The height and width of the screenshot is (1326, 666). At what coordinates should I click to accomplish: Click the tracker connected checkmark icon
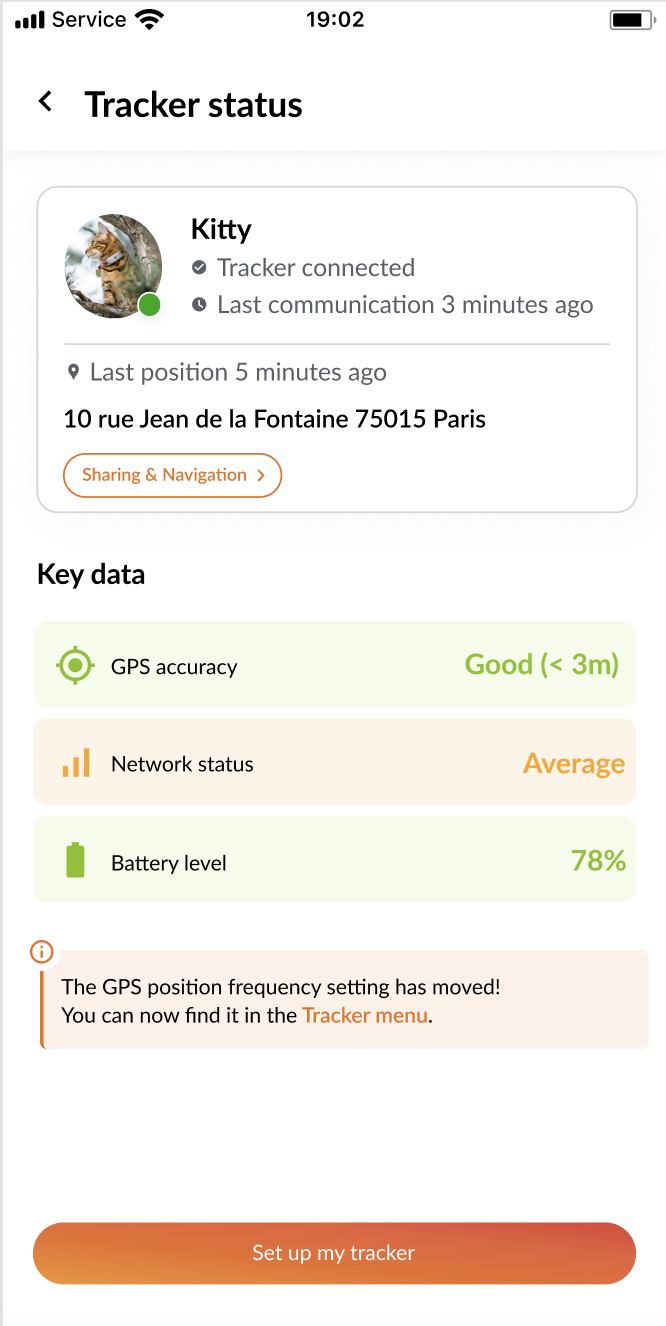[x=199, y=268]
